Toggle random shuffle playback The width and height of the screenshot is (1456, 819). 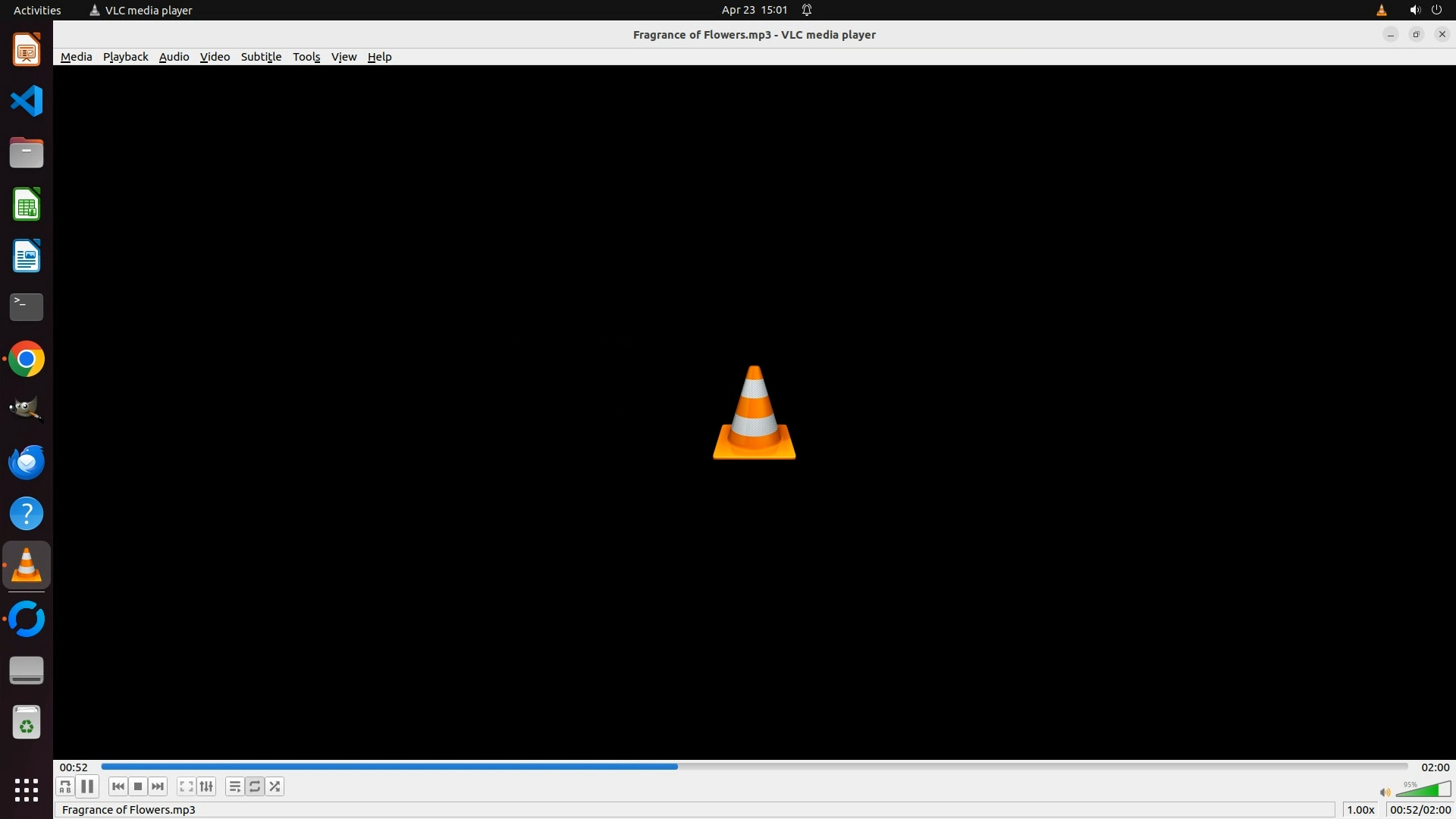[x=275, y=786]
